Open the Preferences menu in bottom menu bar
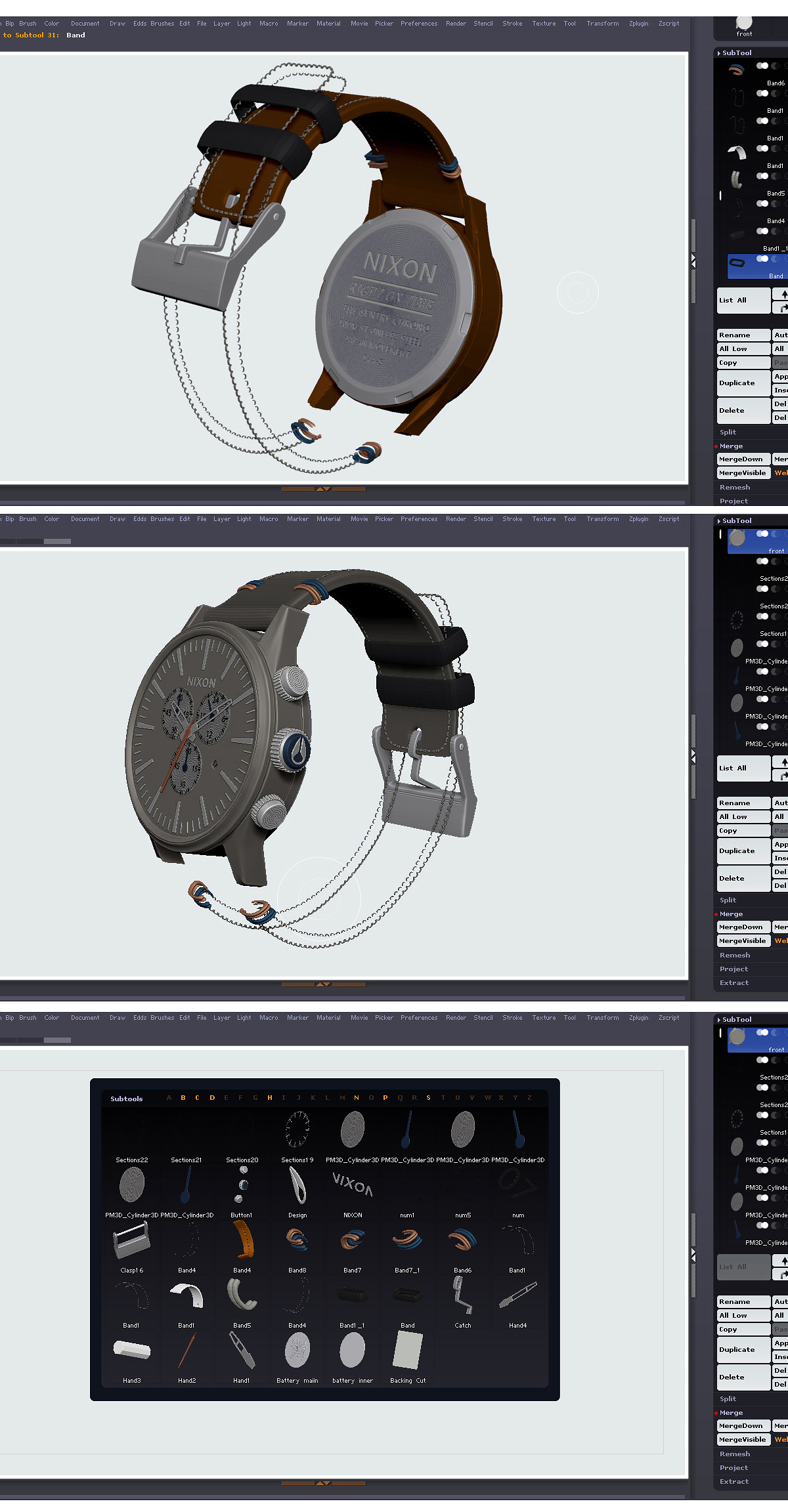This screenshot has height=1512, width=788. pyautogui.click(x=419, y=1017)
